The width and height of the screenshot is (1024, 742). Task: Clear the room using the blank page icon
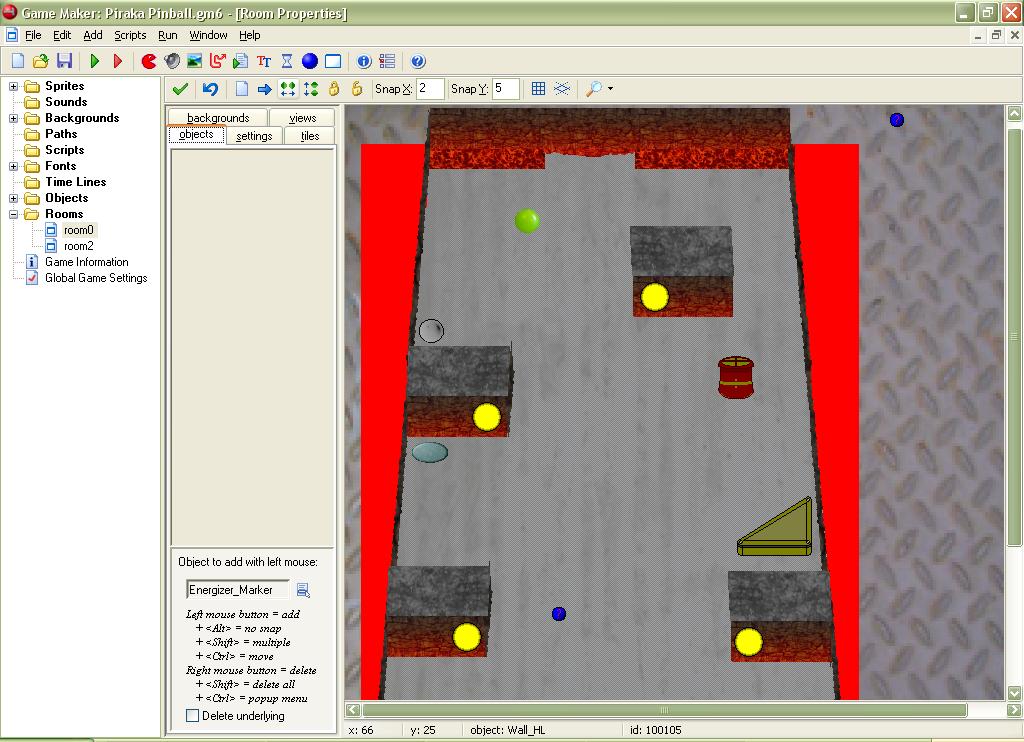pos(242,88)
